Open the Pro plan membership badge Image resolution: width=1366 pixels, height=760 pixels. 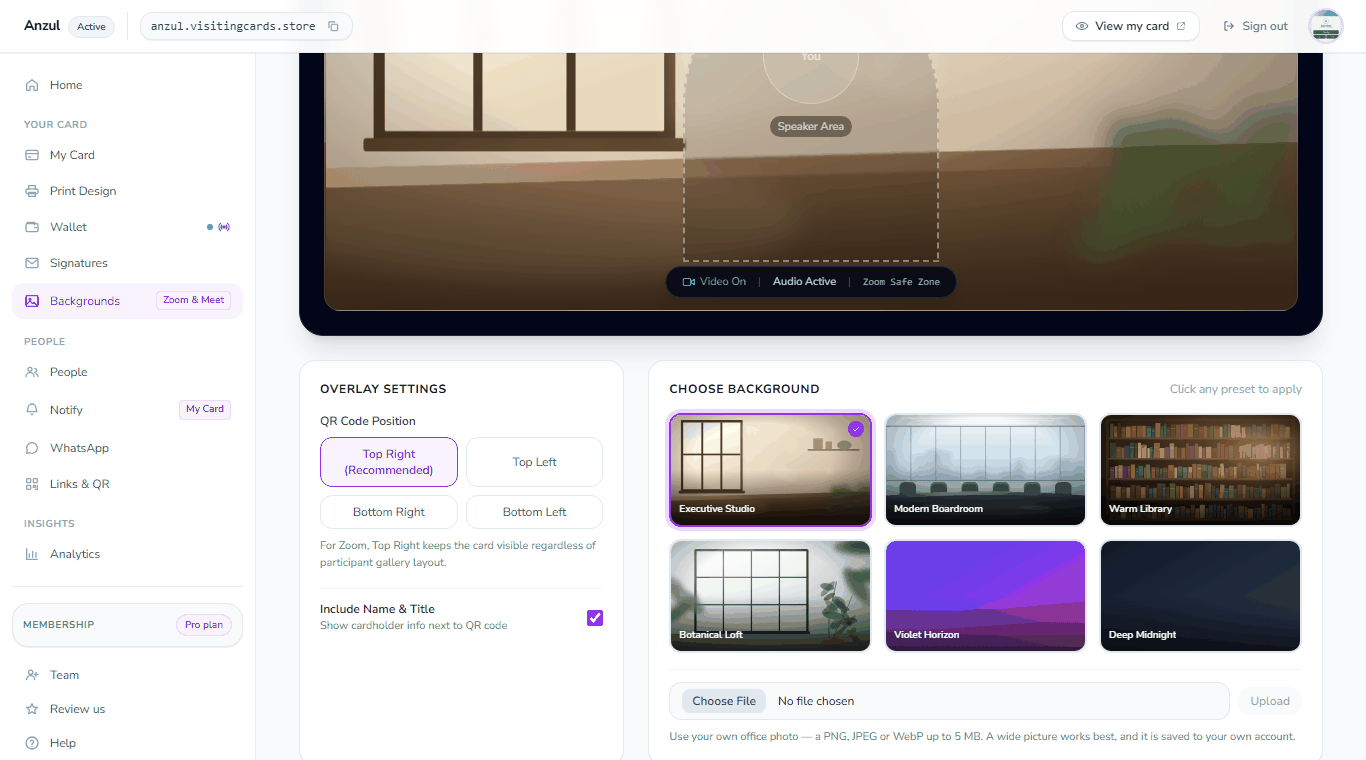[x=204, y=625]
